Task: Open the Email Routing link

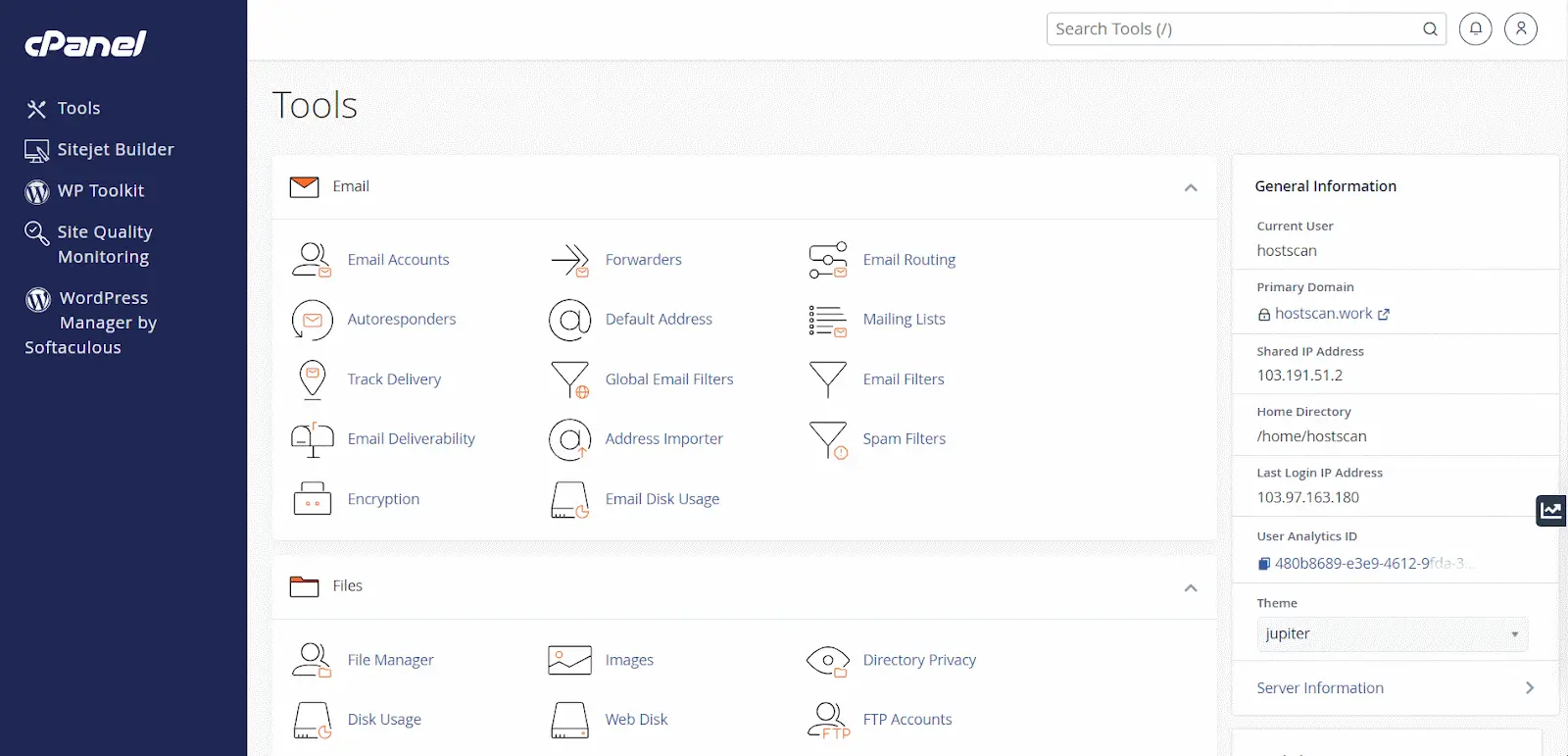Action: [x=908, y=260]
